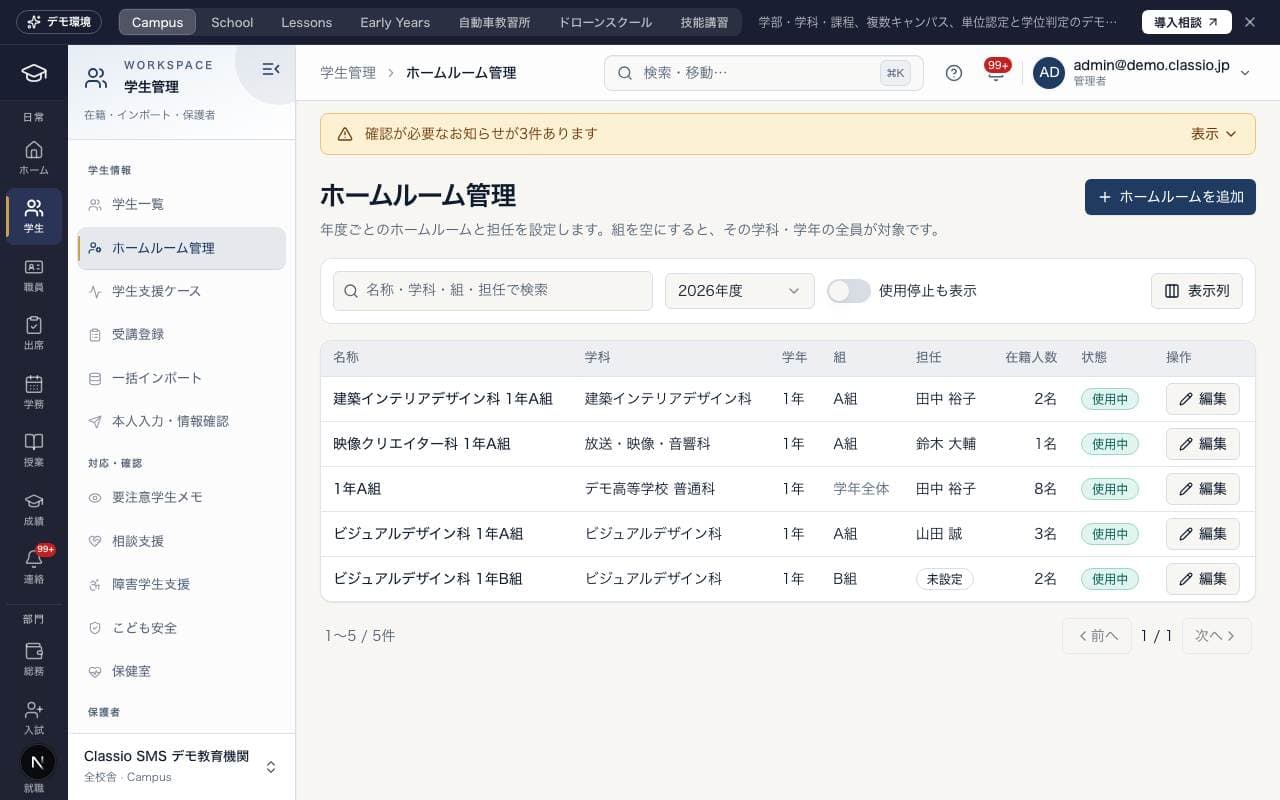Close the demo banner with X

1249,22
